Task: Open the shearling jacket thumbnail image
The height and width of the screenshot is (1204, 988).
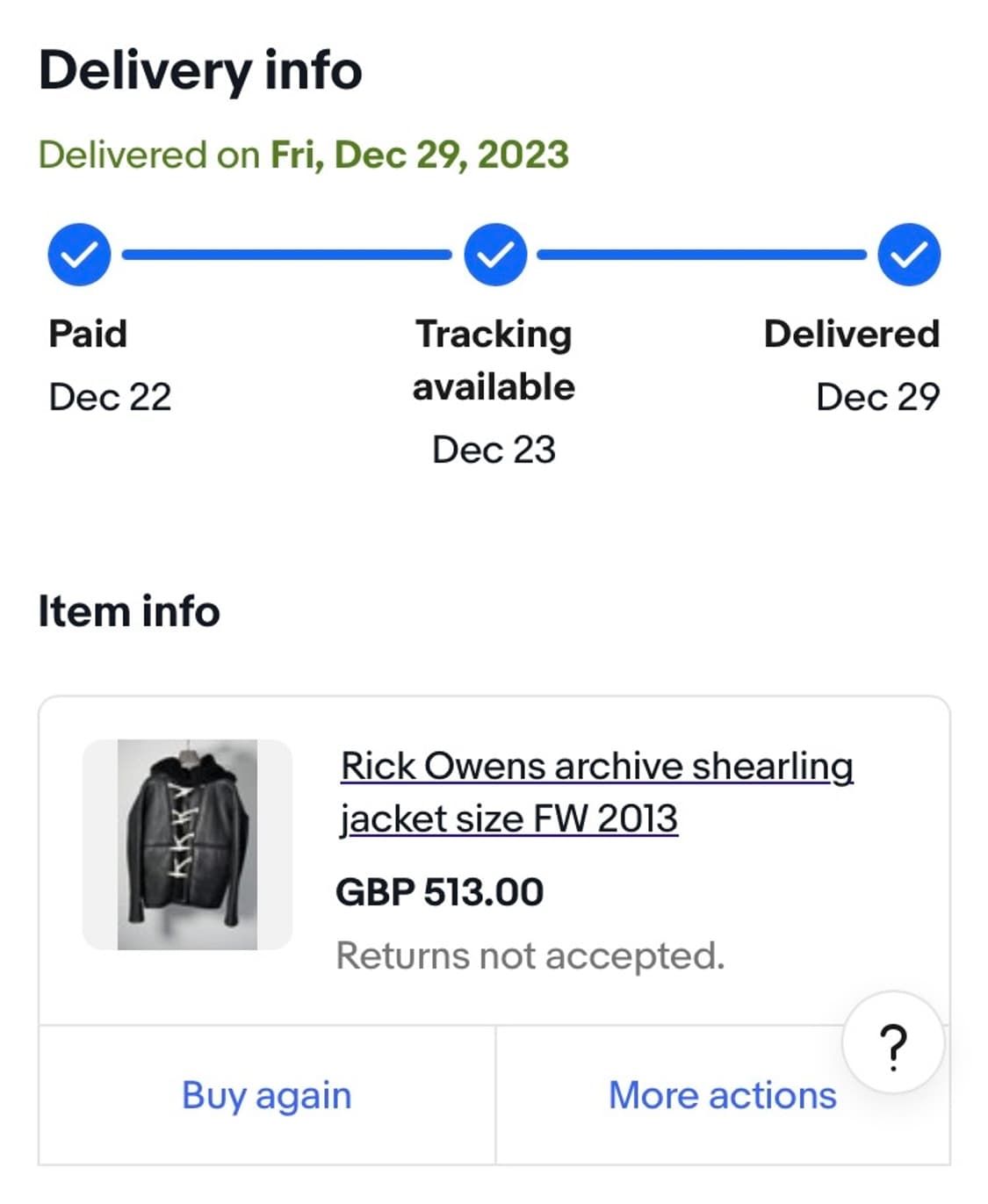Action: tap(187, 844)
